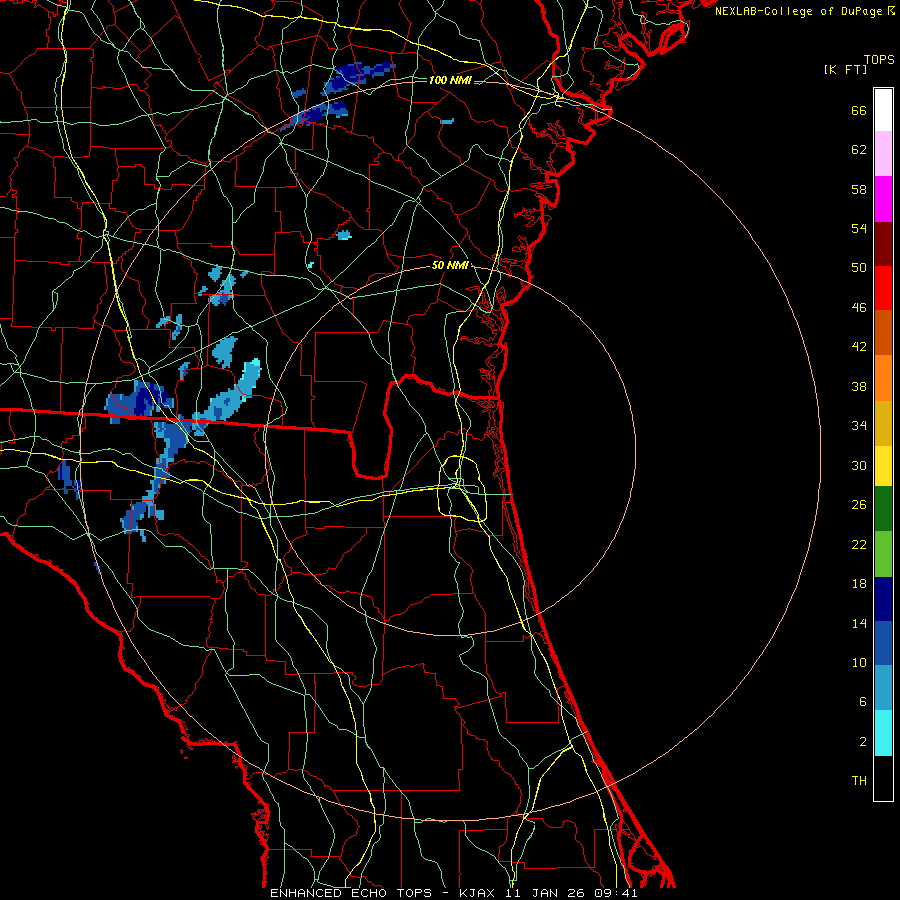Click the '6' legend value

863,702
